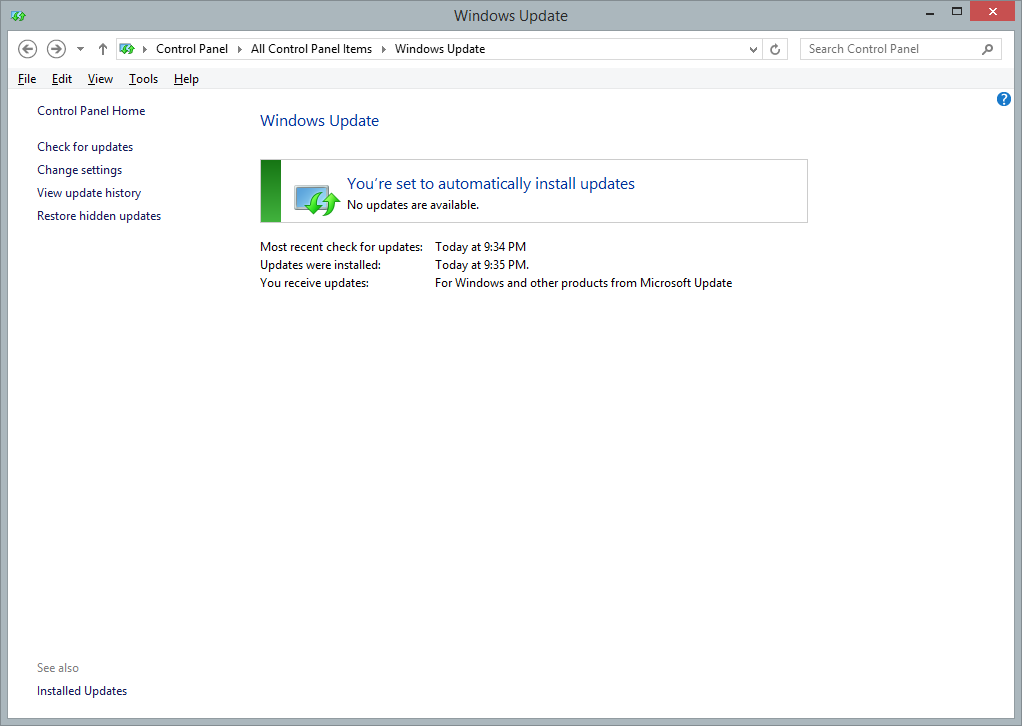Expand the address bar history dropdown
The width and height of the screenshot is (1022, 726).
click(x=754, y=49)
